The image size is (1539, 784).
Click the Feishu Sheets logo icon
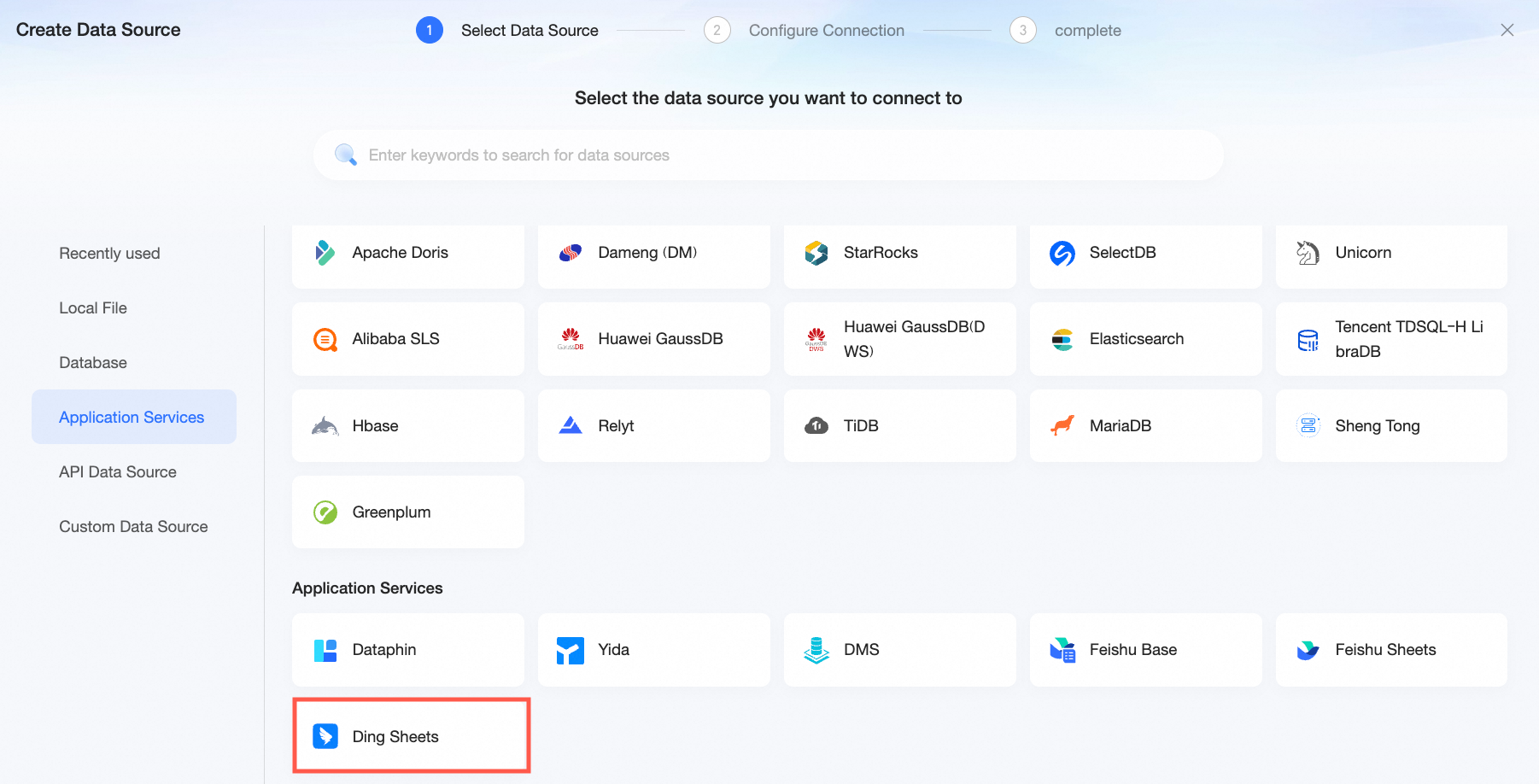tap(1308, 651)
